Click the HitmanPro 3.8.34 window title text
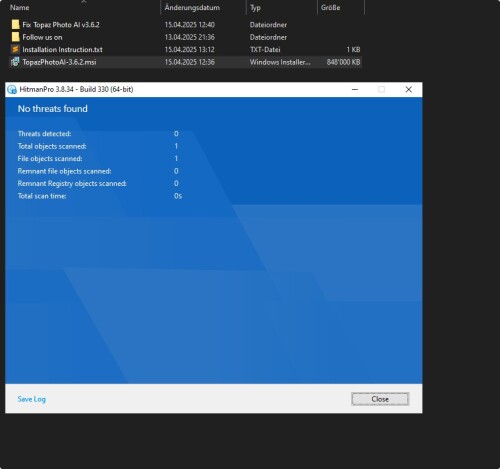 pyautogui.click(x=76, y=89)
